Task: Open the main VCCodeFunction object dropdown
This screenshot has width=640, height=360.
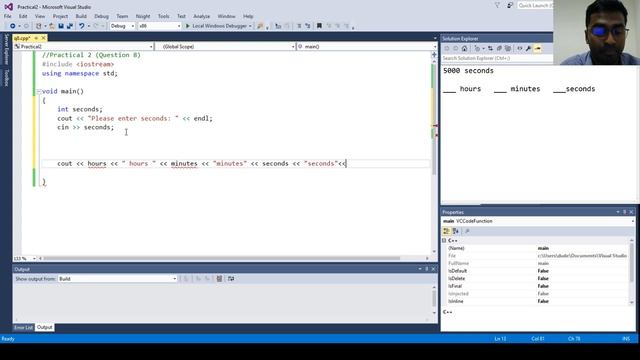Action: pyautogui.click(x=538, y=221)
